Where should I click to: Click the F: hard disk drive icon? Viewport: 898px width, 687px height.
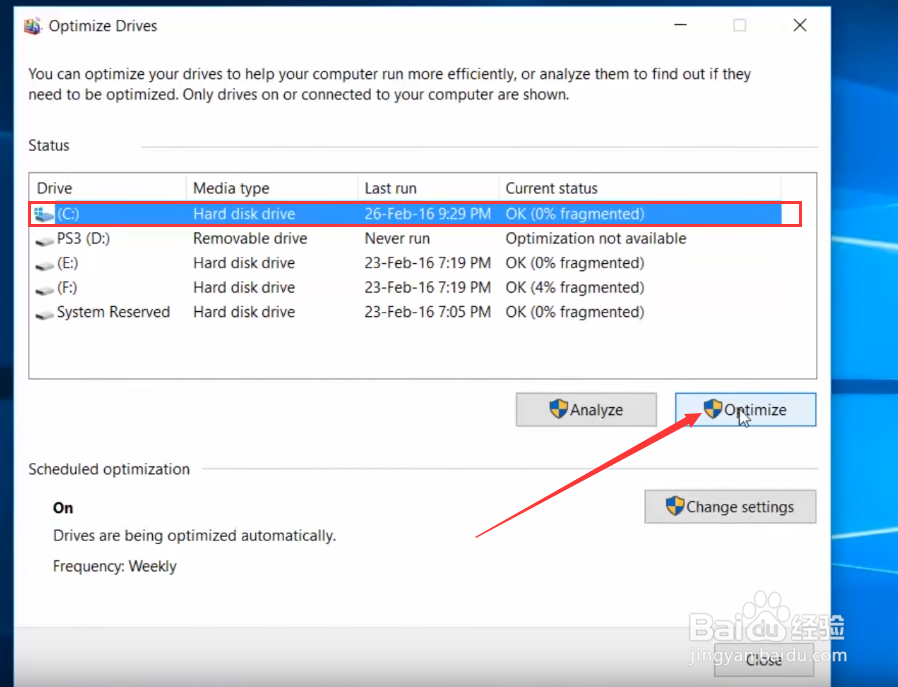click(44, 287)
